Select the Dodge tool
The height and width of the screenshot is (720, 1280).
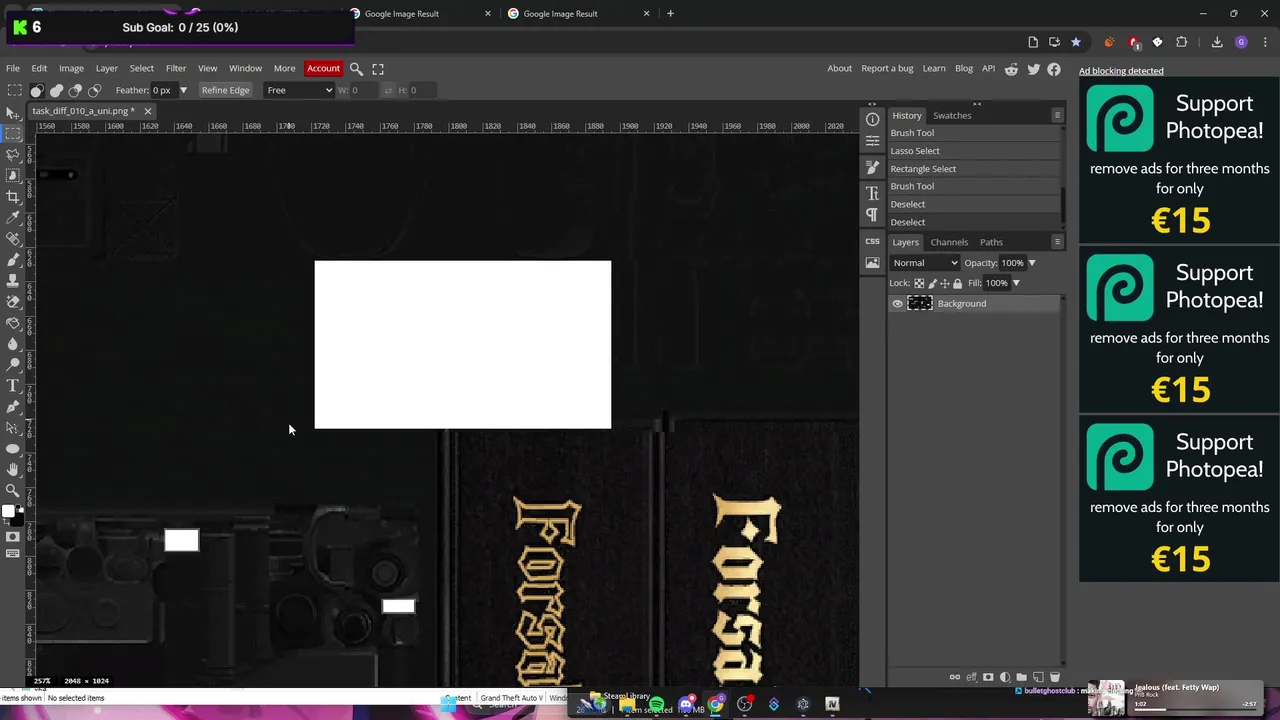(13, 364)
